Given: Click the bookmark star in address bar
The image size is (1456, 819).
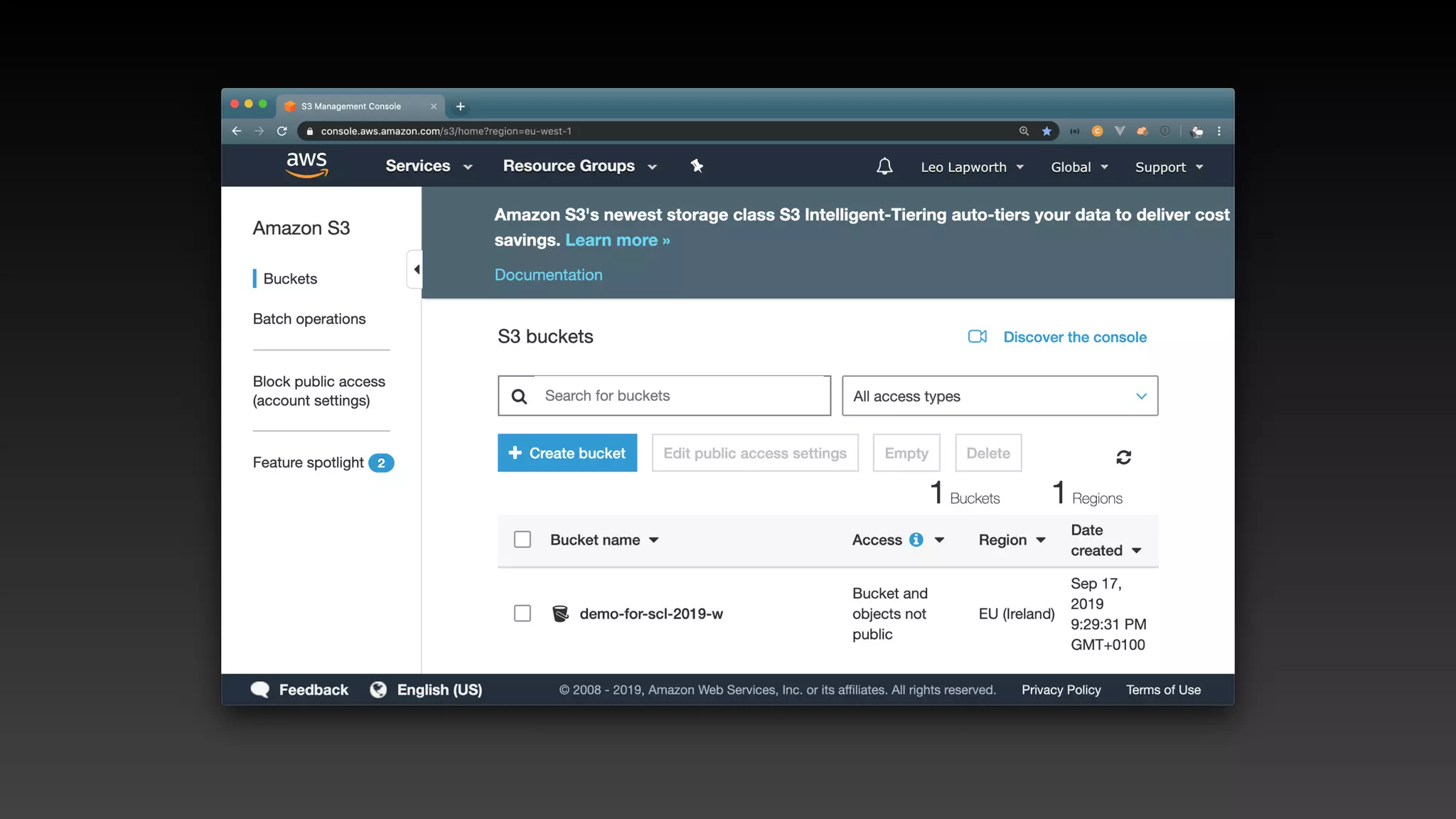Looking at the screenshot, I should [1046, 131].
